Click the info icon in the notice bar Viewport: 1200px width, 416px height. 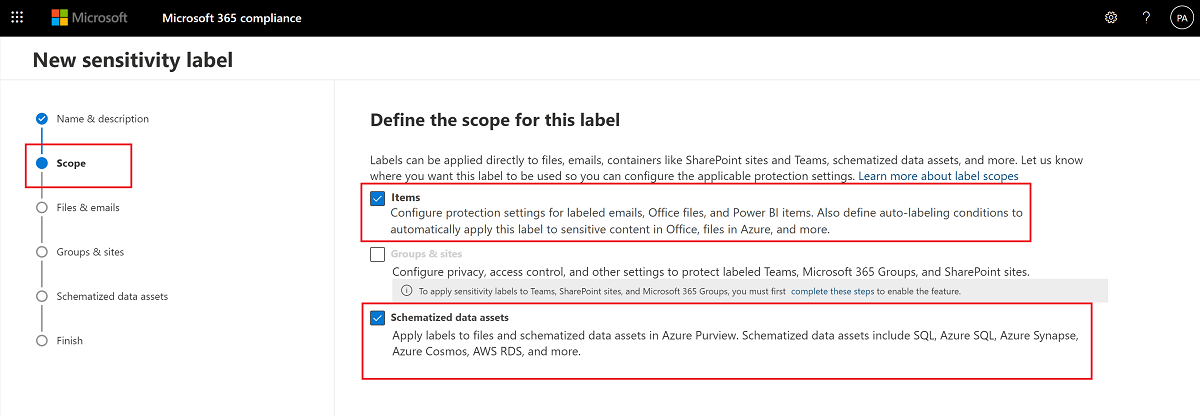tap(406, 291)
